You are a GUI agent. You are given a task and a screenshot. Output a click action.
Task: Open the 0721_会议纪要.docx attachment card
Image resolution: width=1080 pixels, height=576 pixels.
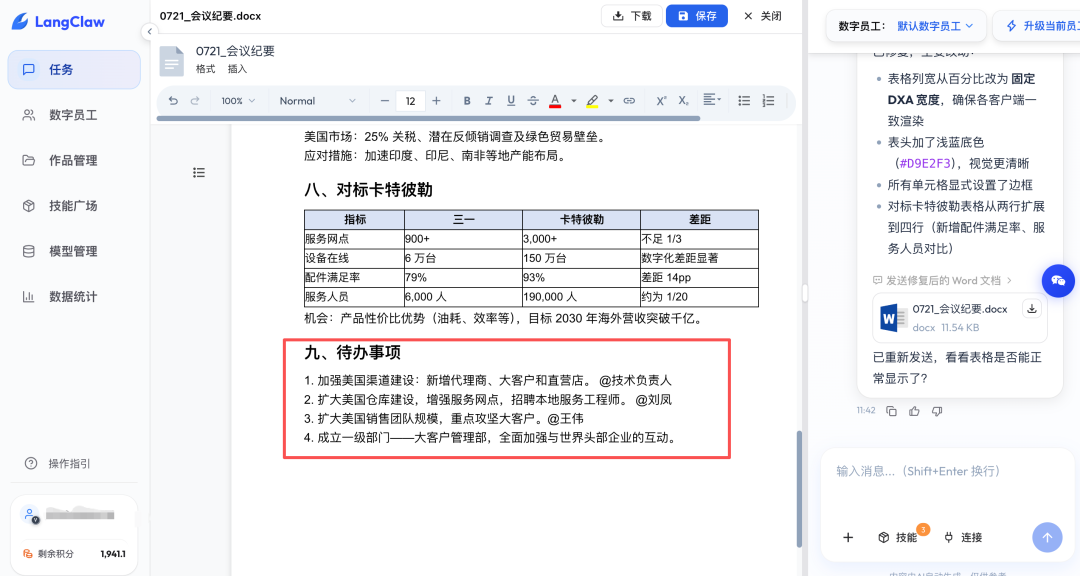[x=959, y=318]
